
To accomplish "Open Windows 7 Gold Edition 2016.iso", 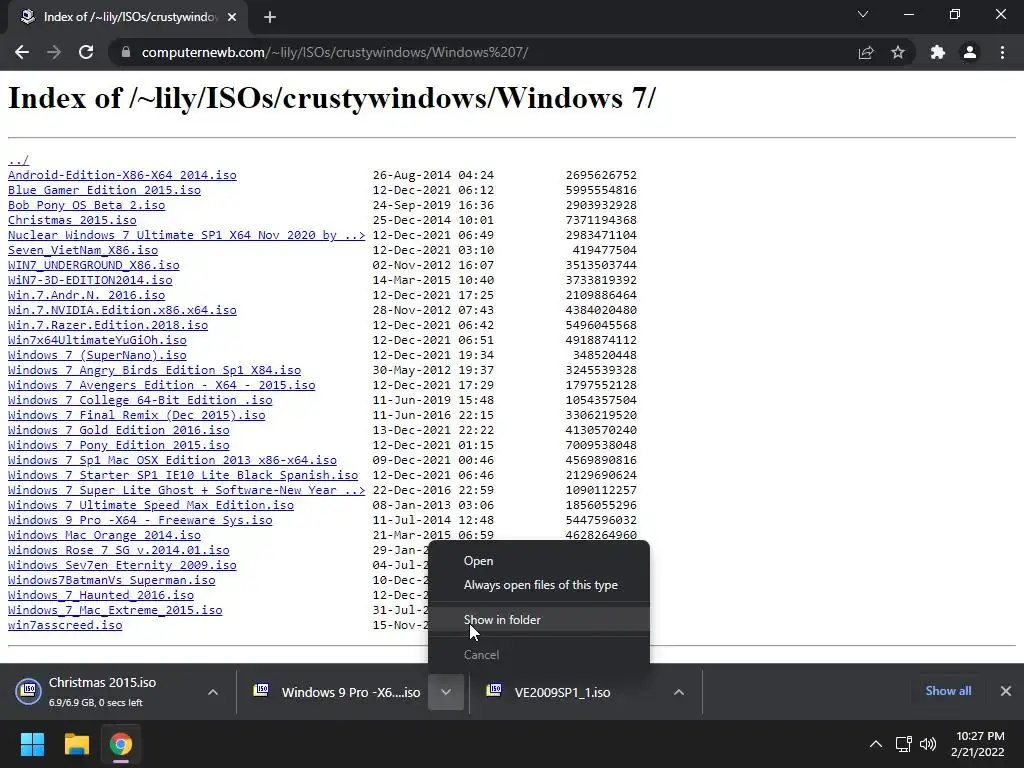I will [119, 430].
